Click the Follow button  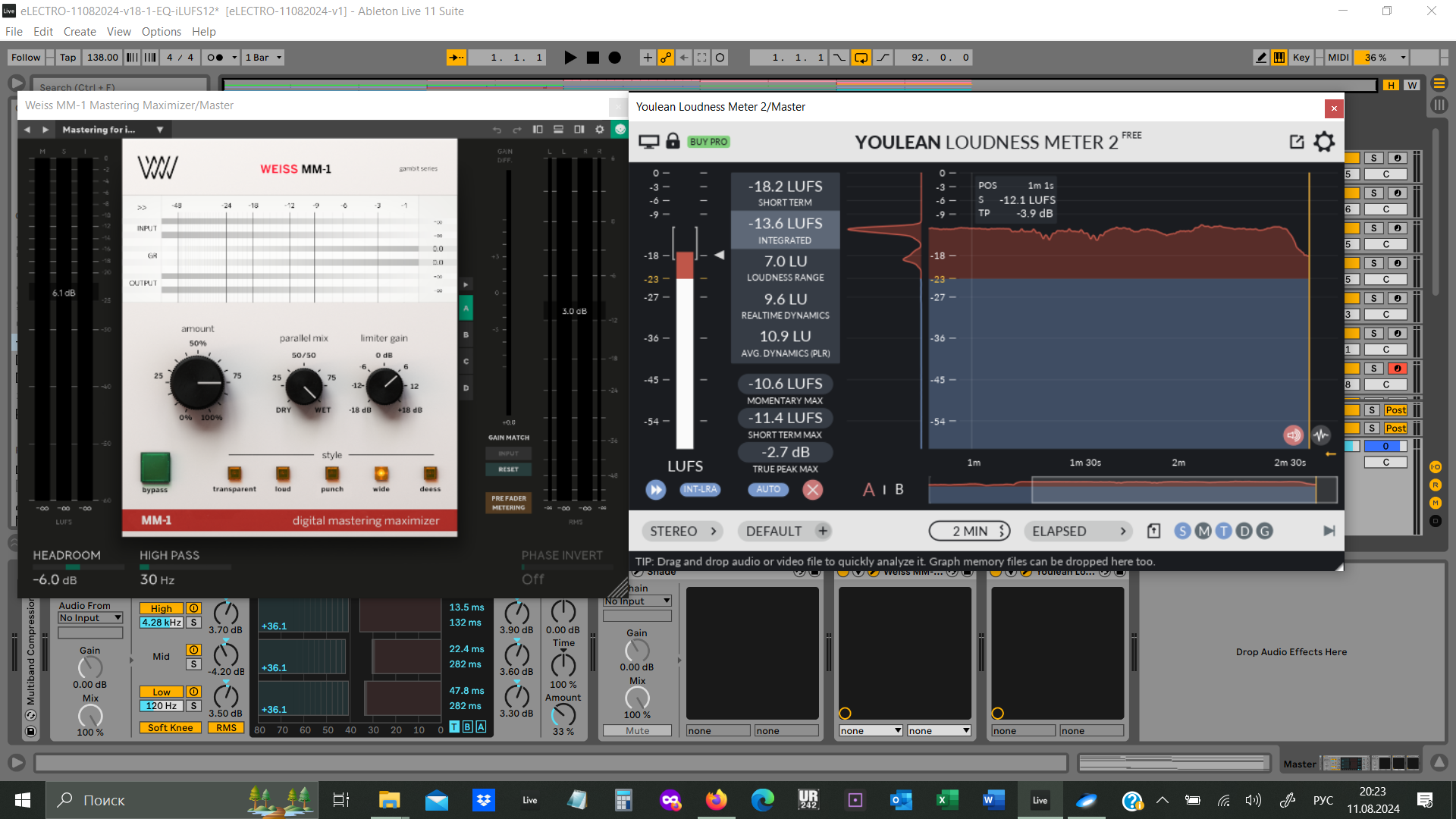(x=26, y=58)
